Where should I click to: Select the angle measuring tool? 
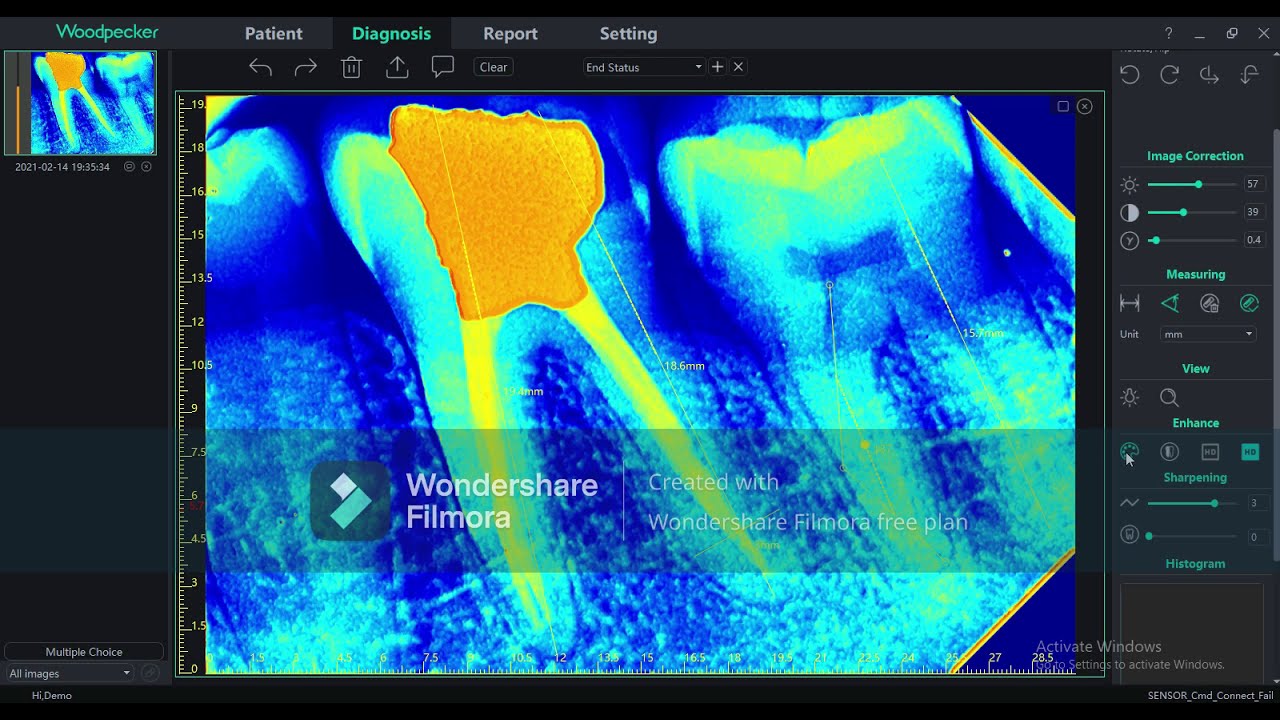pos(1169,303)
